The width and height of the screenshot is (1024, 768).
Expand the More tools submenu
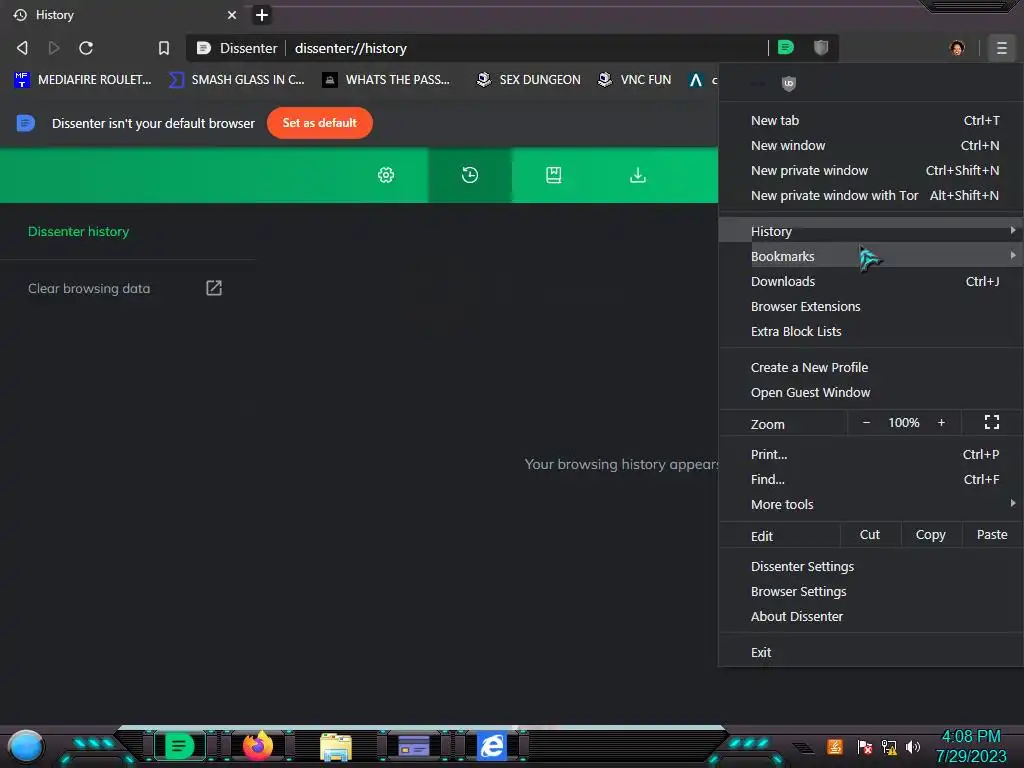(x=871, y=504)
